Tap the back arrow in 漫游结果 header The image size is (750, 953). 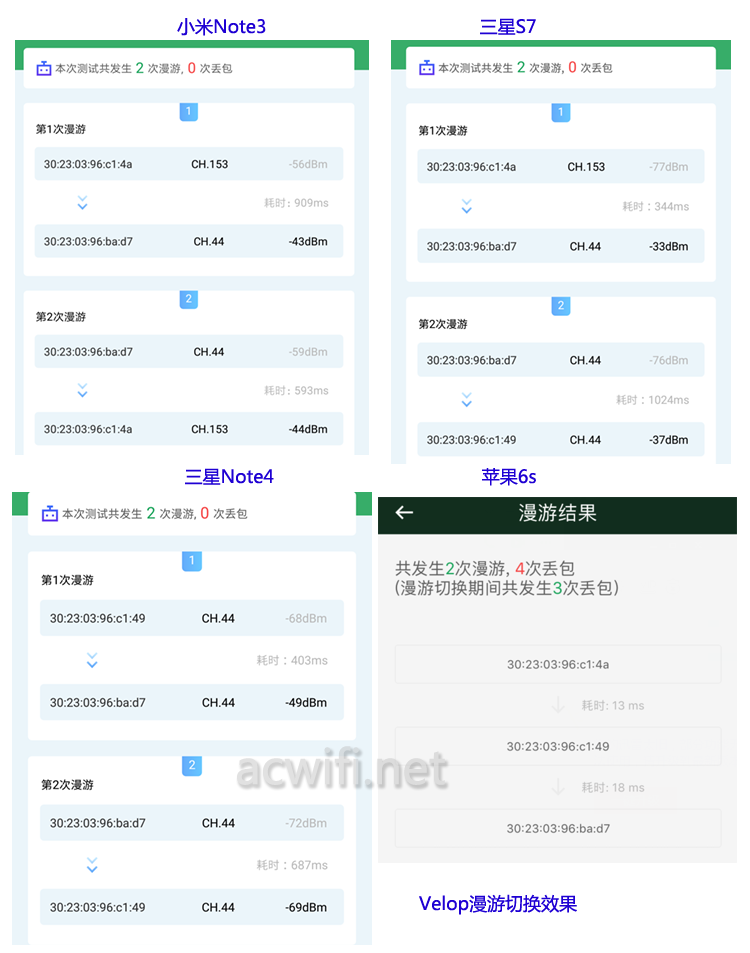[x=404, y=512]
